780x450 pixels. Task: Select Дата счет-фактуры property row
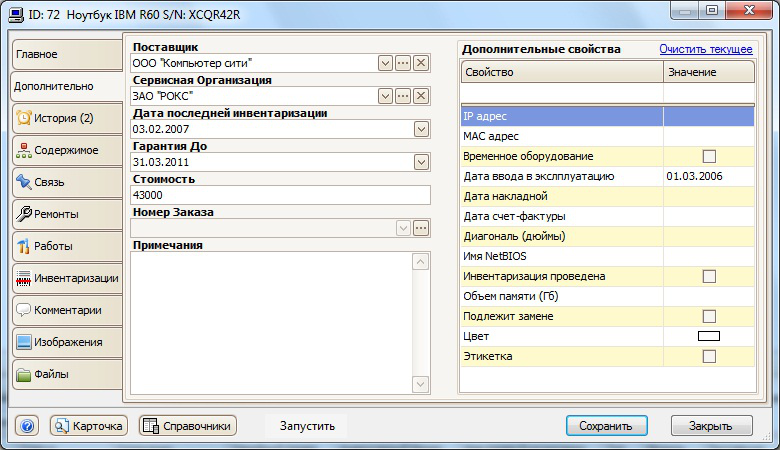607,216
